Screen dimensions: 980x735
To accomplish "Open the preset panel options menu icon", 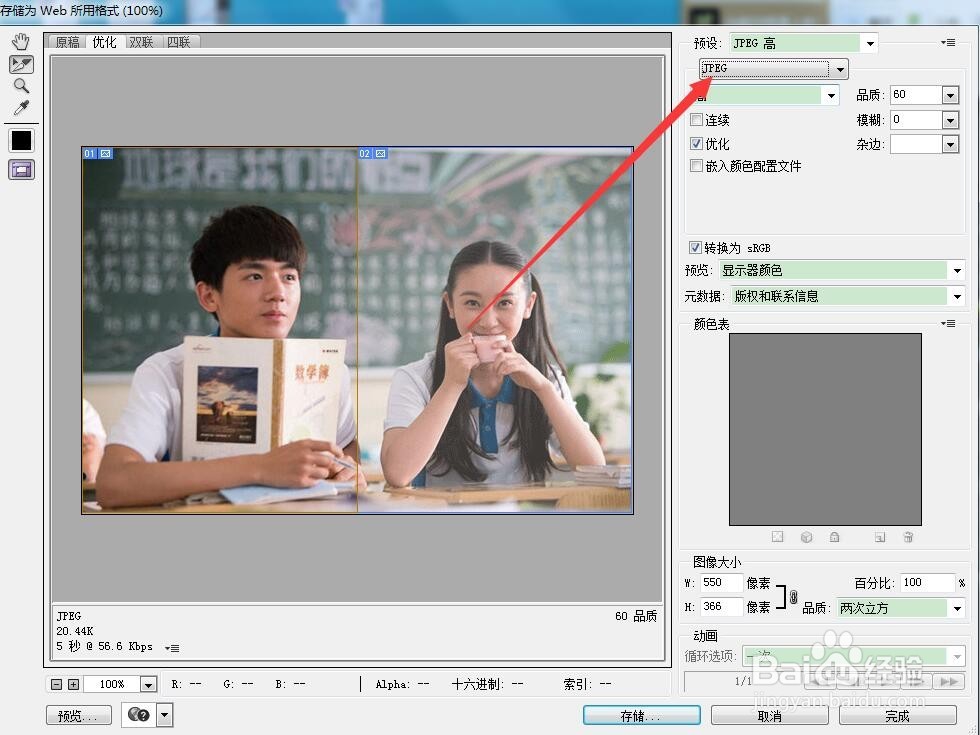I will 948,42.
